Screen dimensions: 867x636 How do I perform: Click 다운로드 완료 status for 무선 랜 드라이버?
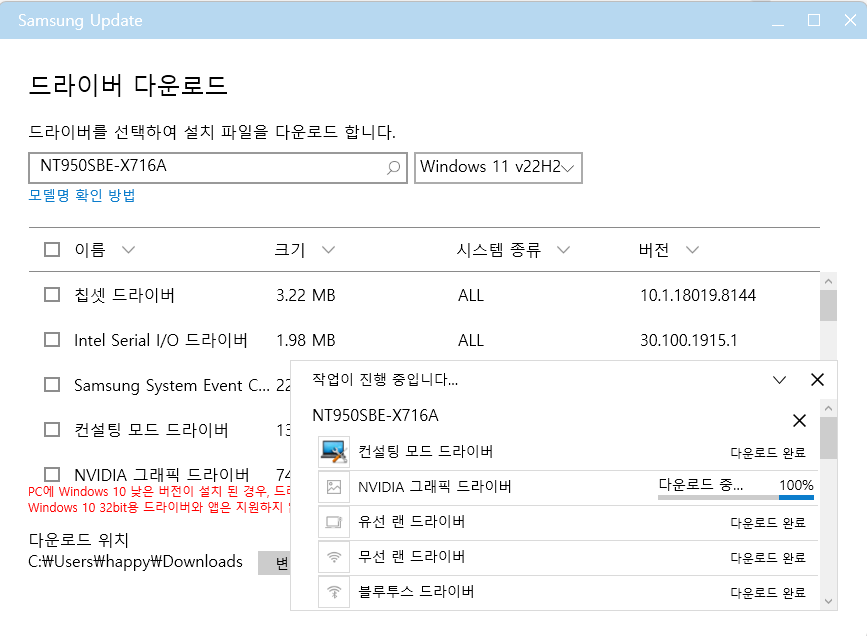[x=768, y=557]
